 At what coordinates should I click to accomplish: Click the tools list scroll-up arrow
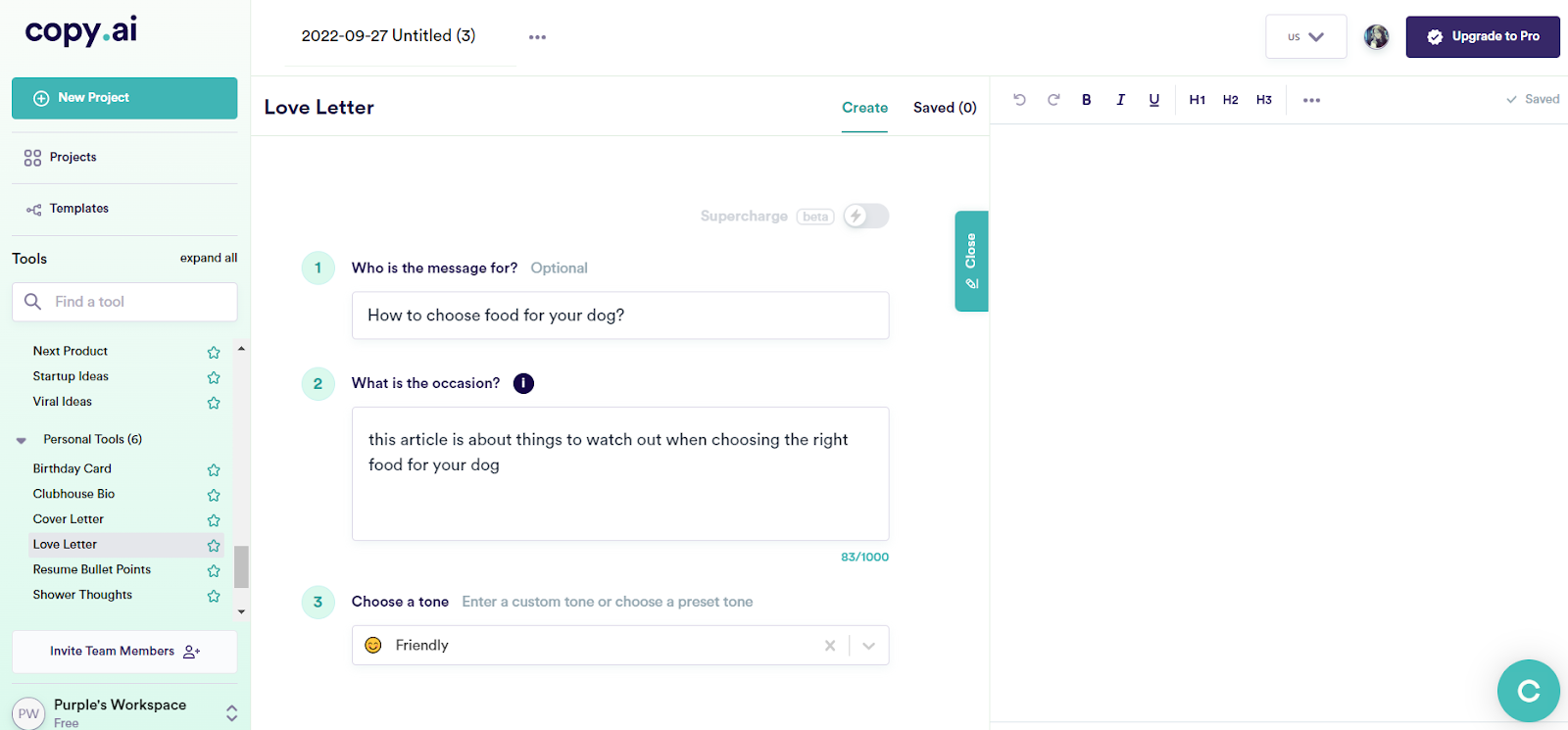tap(241, 349)
